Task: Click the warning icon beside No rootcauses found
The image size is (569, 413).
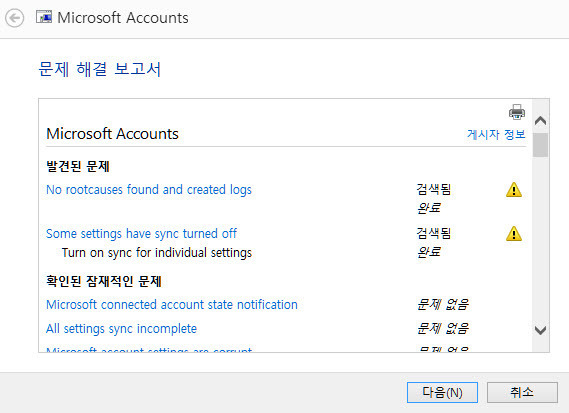Action: click(514, 189)
